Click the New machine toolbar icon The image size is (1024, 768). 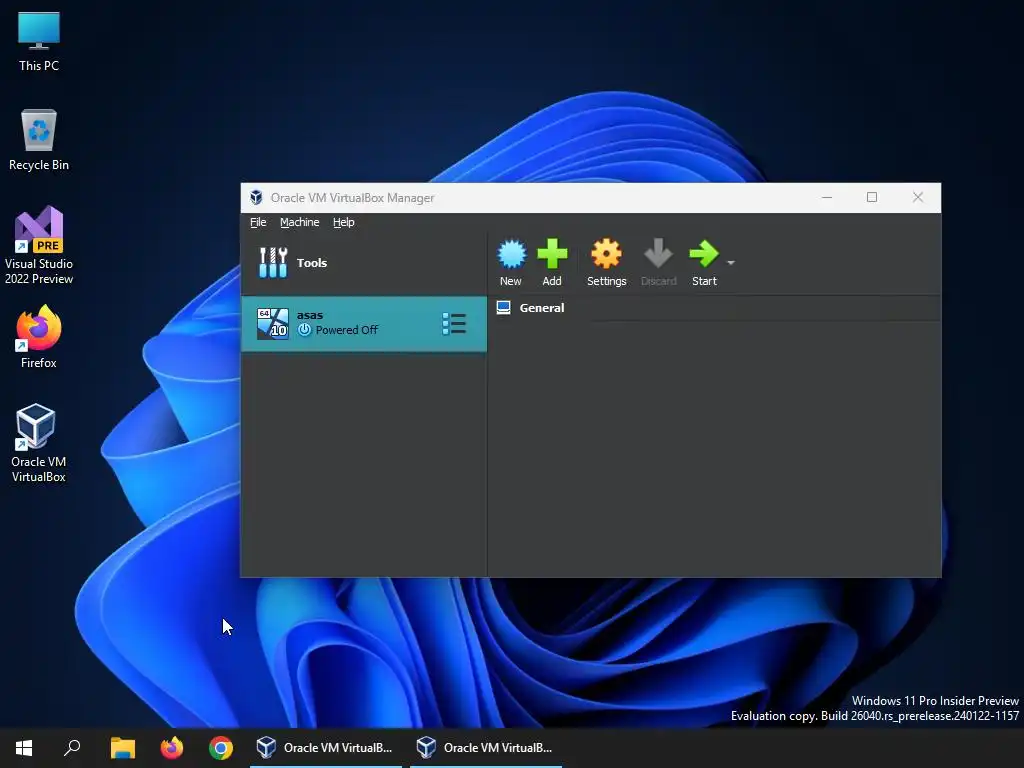coord(511,262)
